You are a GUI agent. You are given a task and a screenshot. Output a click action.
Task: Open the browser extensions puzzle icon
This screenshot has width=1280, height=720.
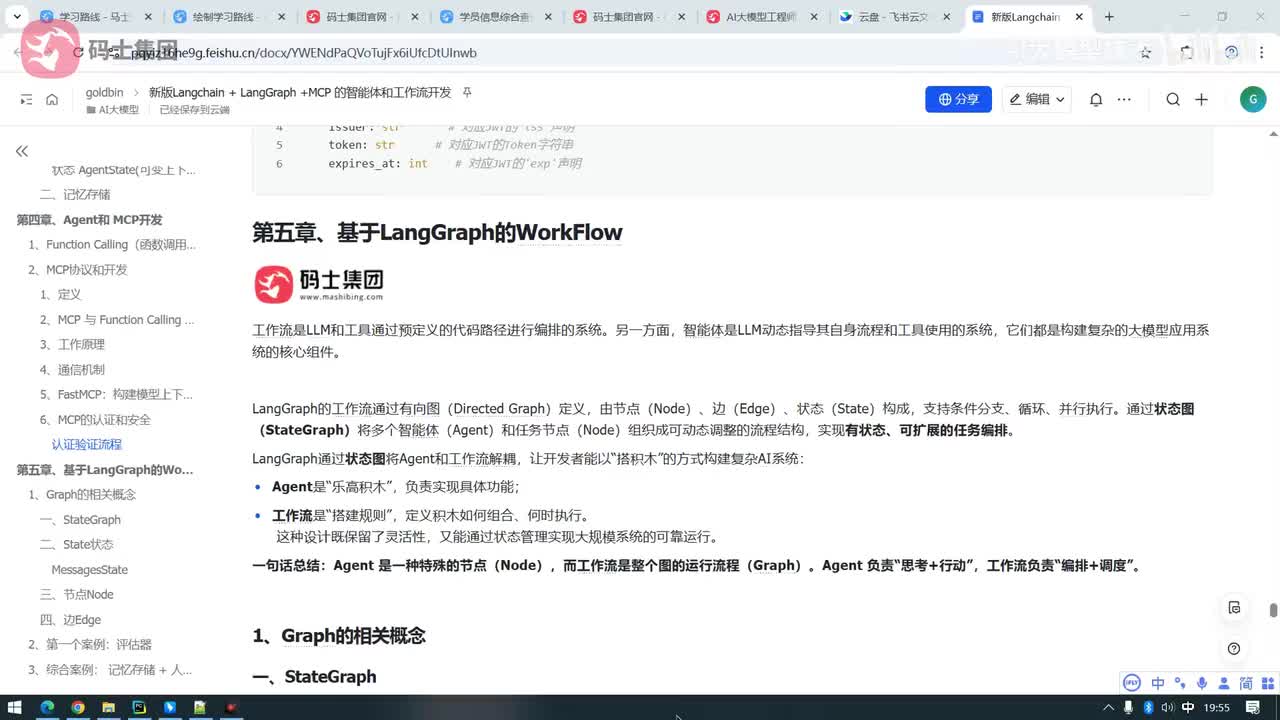pos(1187,52)
